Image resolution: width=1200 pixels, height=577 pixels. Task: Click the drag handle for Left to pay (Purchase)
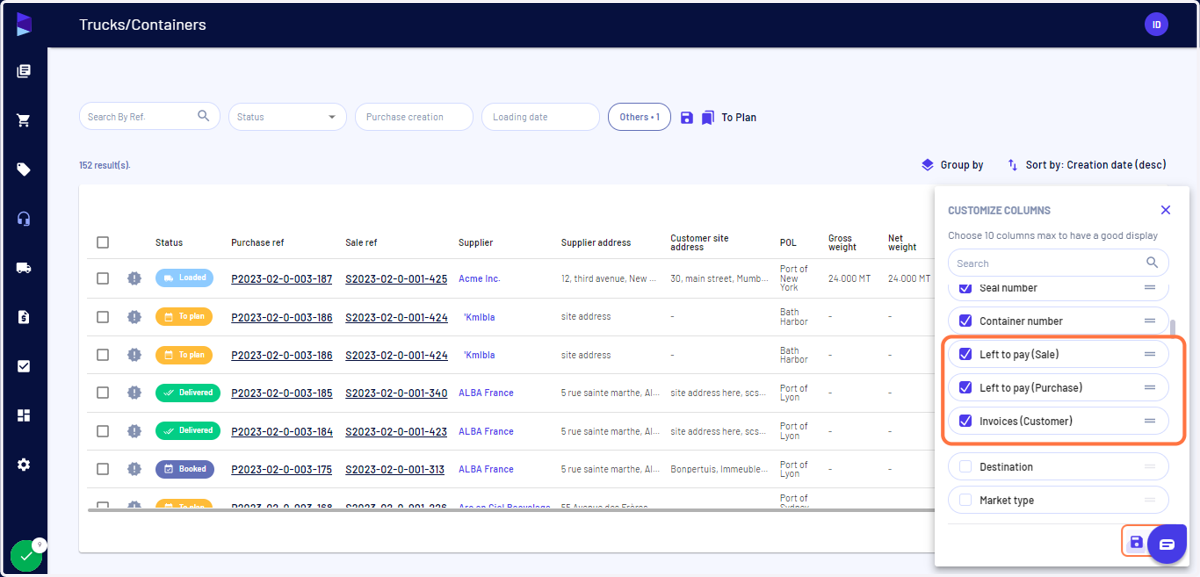tap(1150, 387)
